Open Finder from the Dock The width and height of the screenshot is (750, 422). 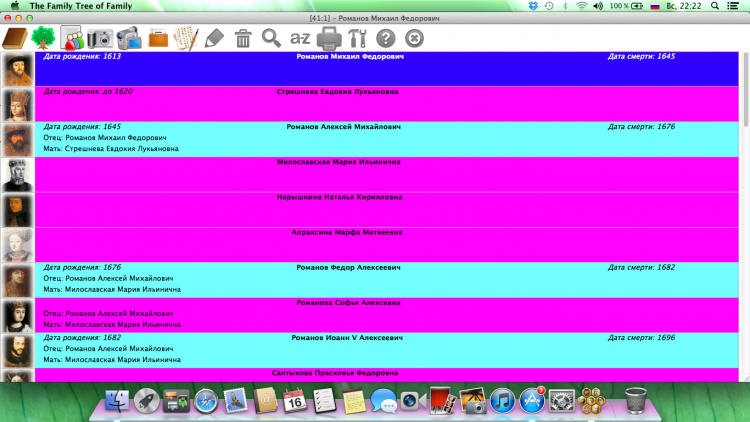pyautogui.click(x=117, y=400)
